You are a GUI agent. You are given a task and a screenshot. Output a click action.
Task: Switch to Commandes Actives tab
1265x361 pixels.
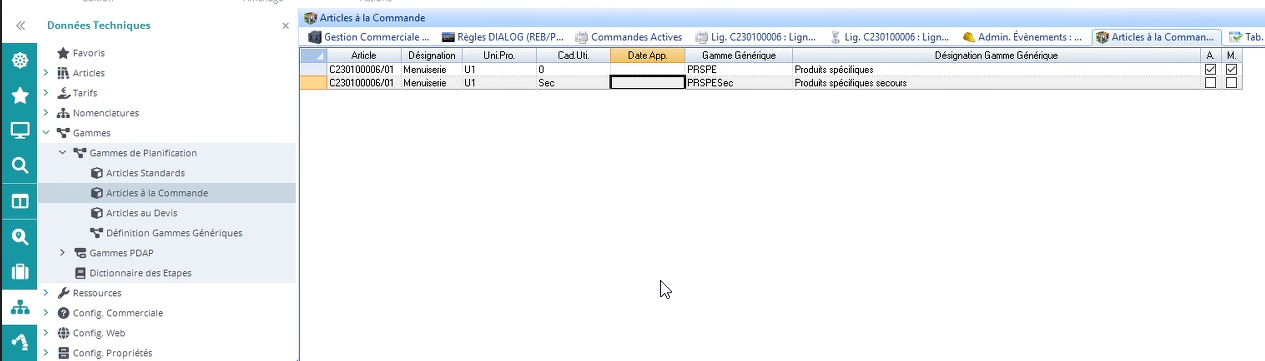click(x=629, y=37)
